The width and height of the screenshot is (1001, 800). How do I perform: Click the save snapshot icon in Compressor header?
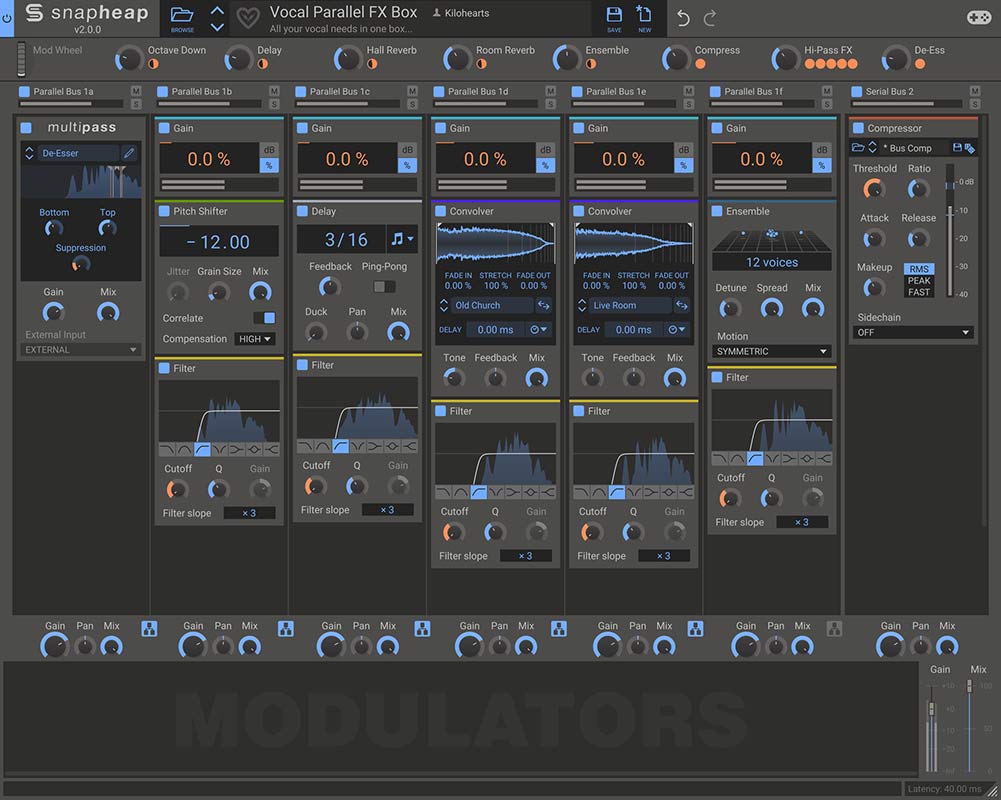coord(957,147)
